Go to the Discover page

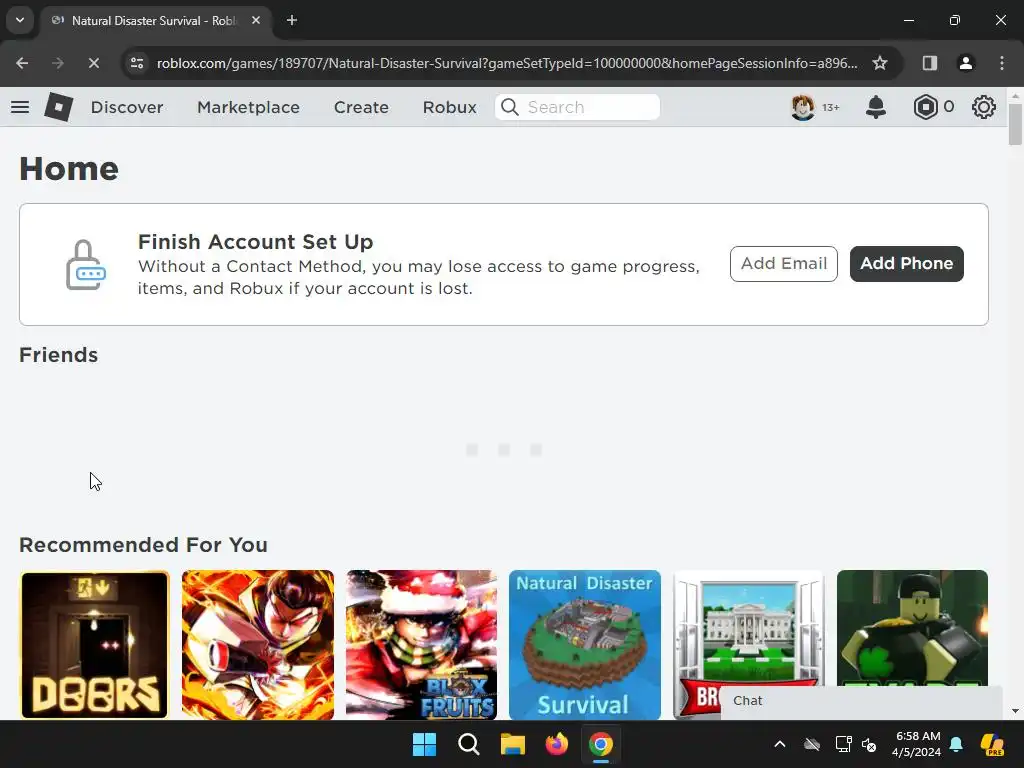[127, 107]
